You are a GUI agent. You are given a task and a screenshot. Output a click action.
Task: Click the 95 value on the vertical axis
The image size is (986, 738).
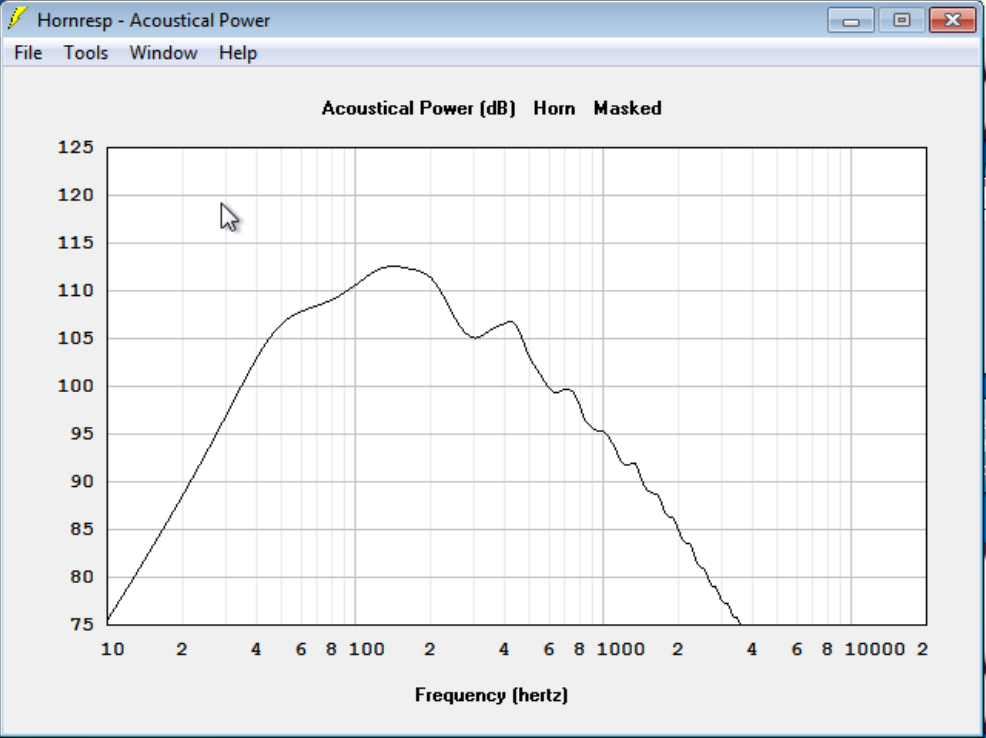coord(81,434)
